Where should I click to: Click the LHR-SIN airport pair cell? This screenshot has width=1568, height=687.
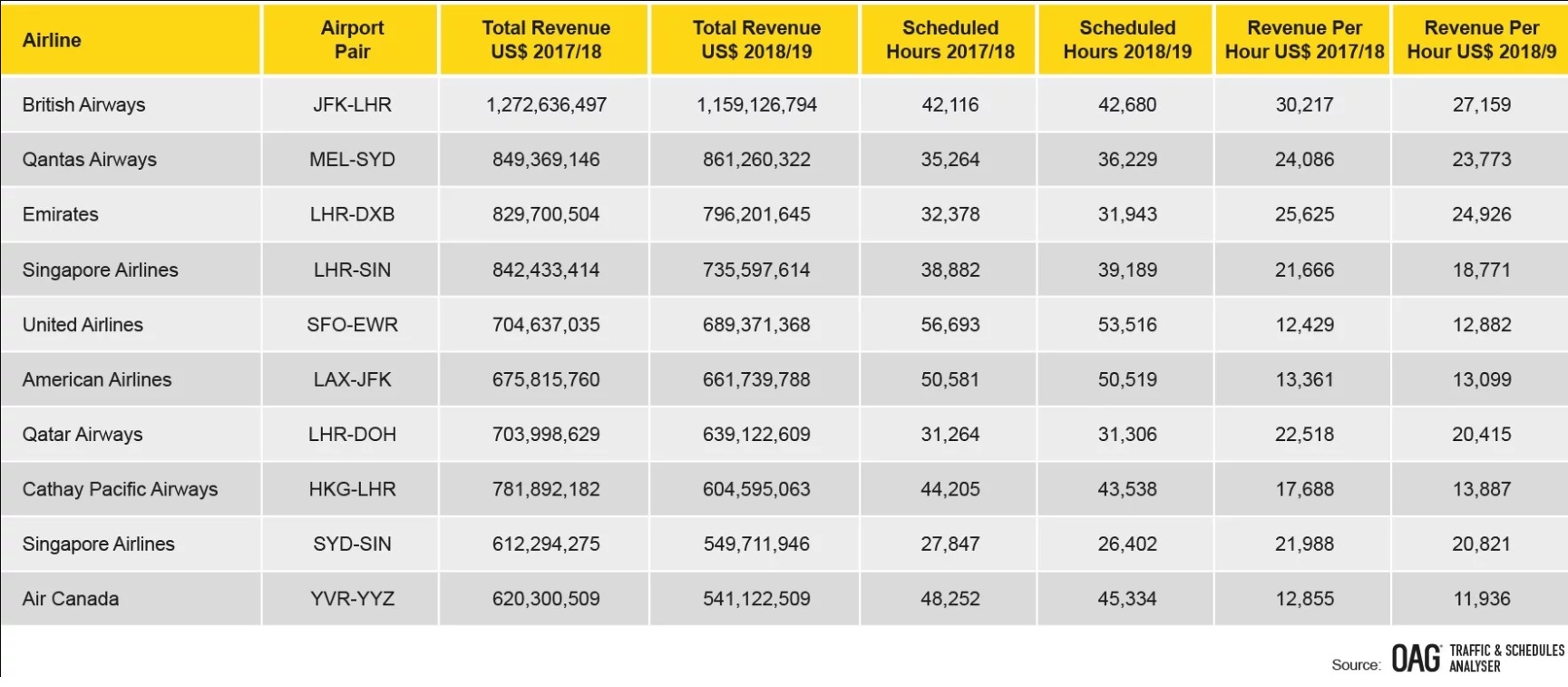pos(352,270)
